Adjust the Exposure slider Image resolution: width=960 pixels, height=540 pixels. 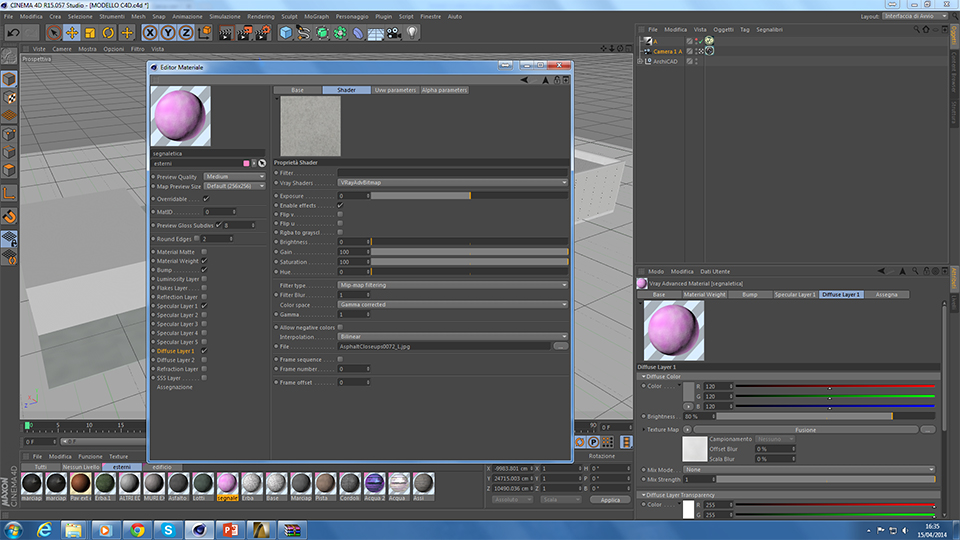(470, 196)
